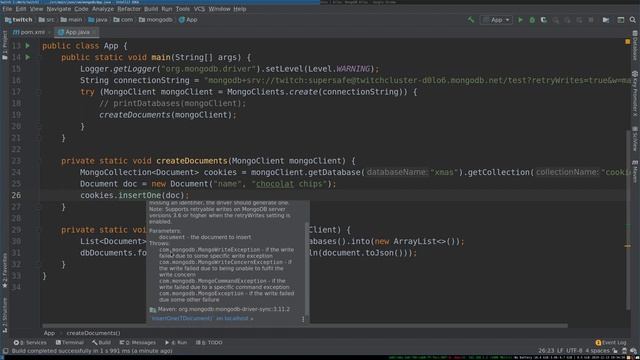Open documentation popup options three-dot menu

point(303,319)
